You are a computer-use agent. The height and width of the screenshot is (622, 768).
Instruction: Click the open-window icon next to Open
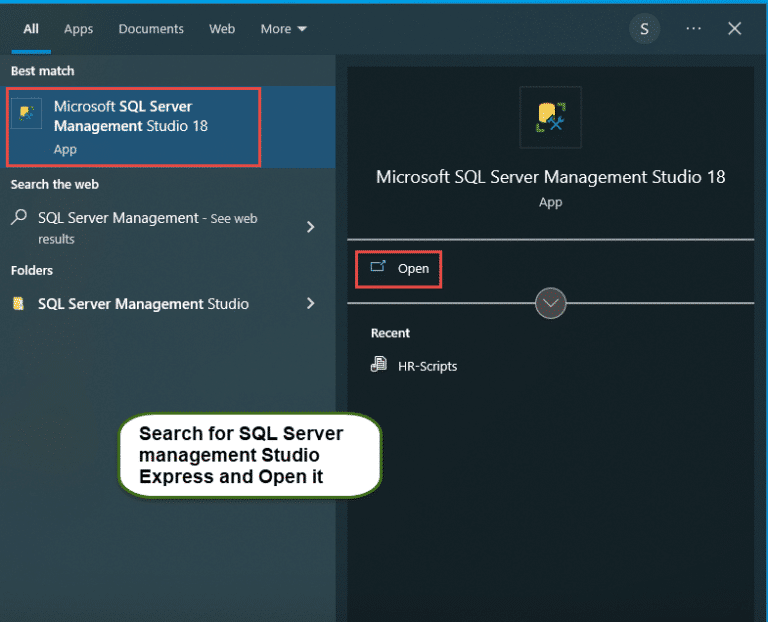tap(378, 267)
